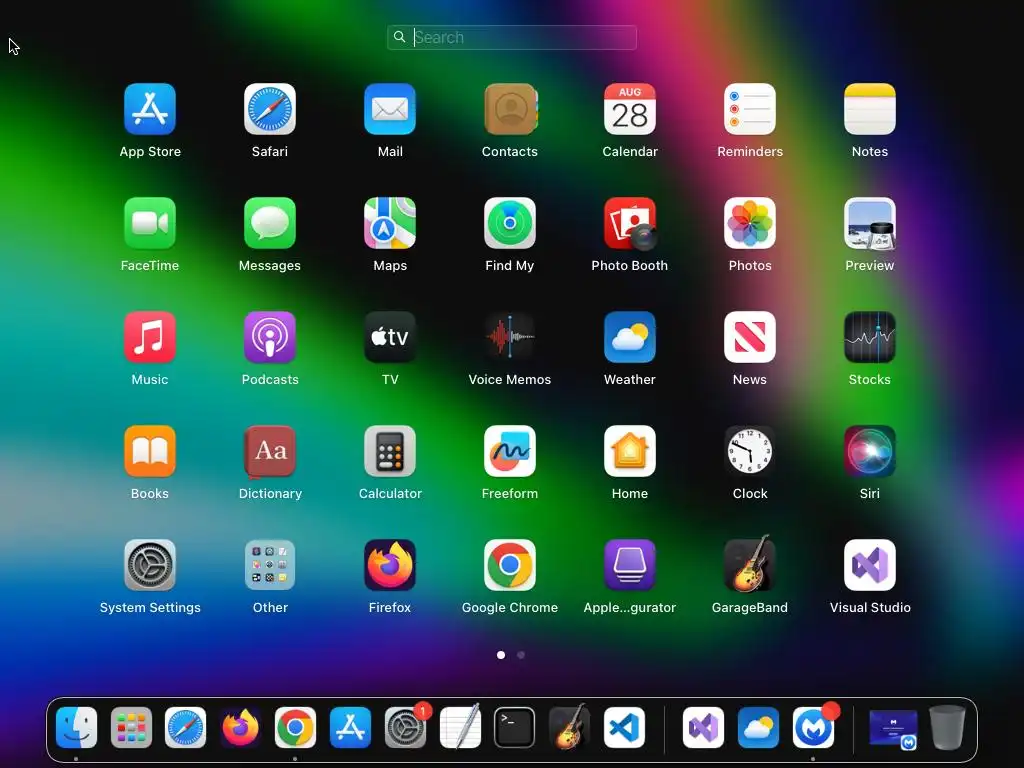The width and height of the screenshot is (1024, 768).
Task: Open Firefox from the Dock
Action: coord(240,728)
